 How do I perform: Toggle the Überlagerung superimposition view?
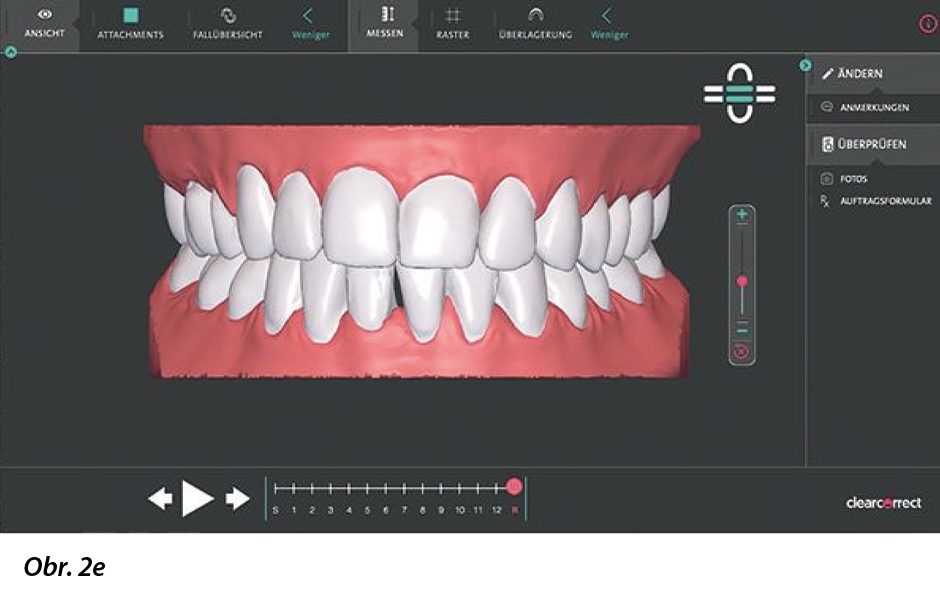tap(535, 23)
